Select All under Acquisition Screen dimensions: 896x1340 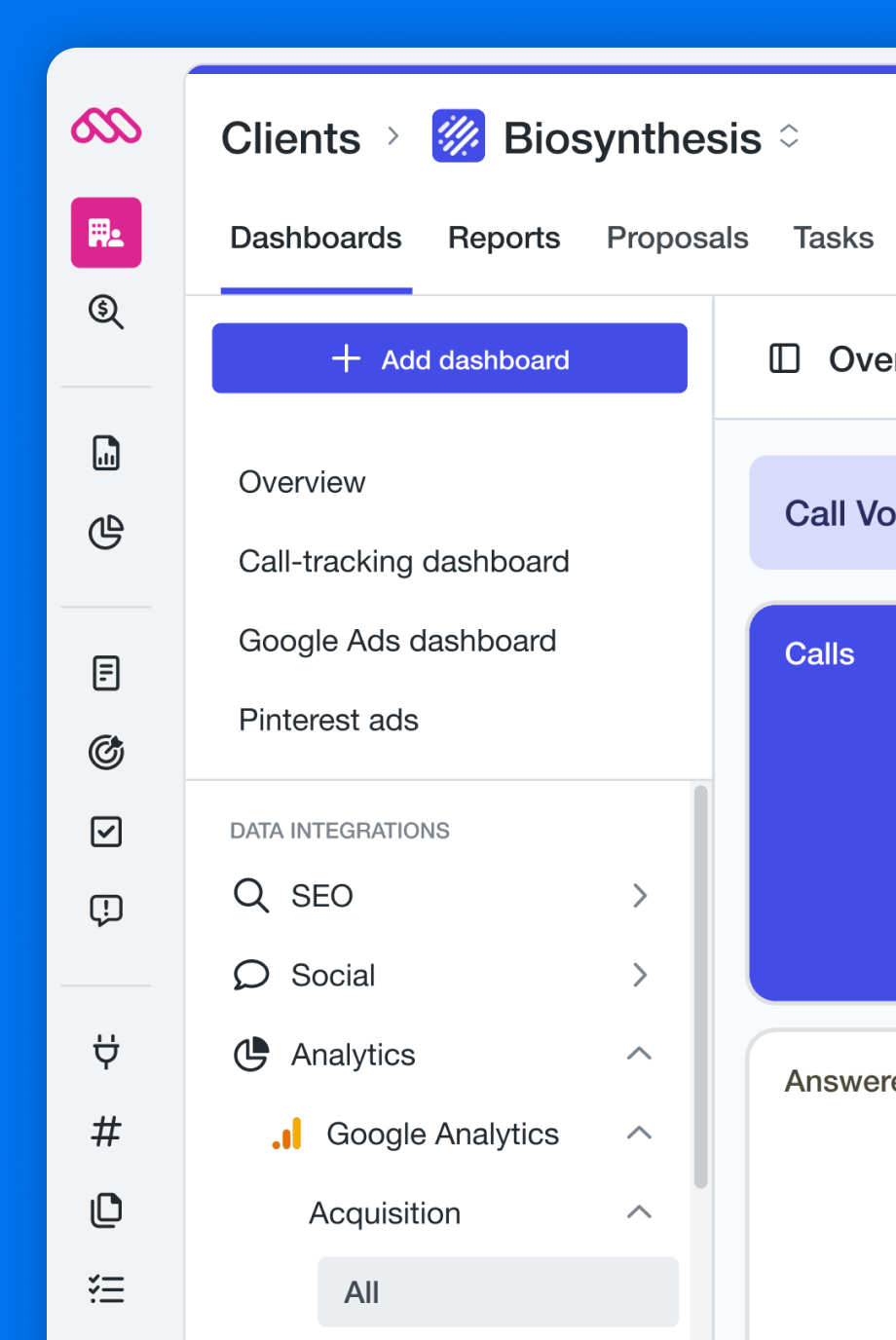498,1292
